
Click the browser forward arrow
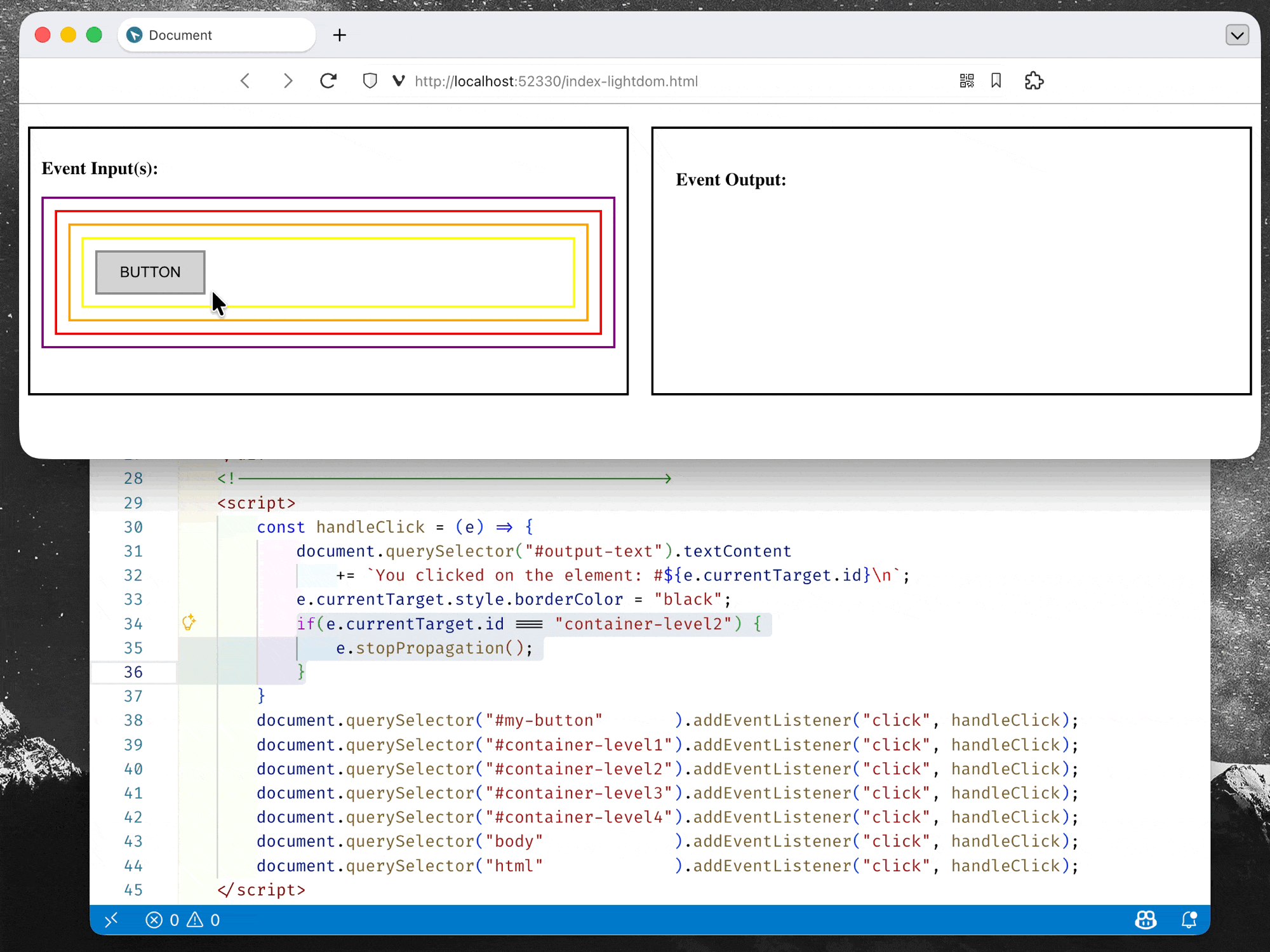click(x=288, y=81)
